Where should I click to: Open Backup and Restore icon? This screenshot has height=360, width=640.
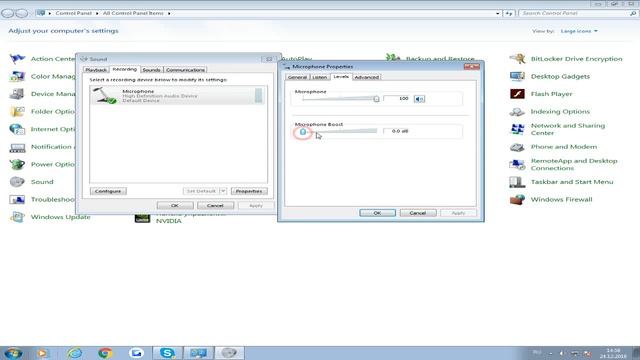pyautogui.click(x=393, y=58)
